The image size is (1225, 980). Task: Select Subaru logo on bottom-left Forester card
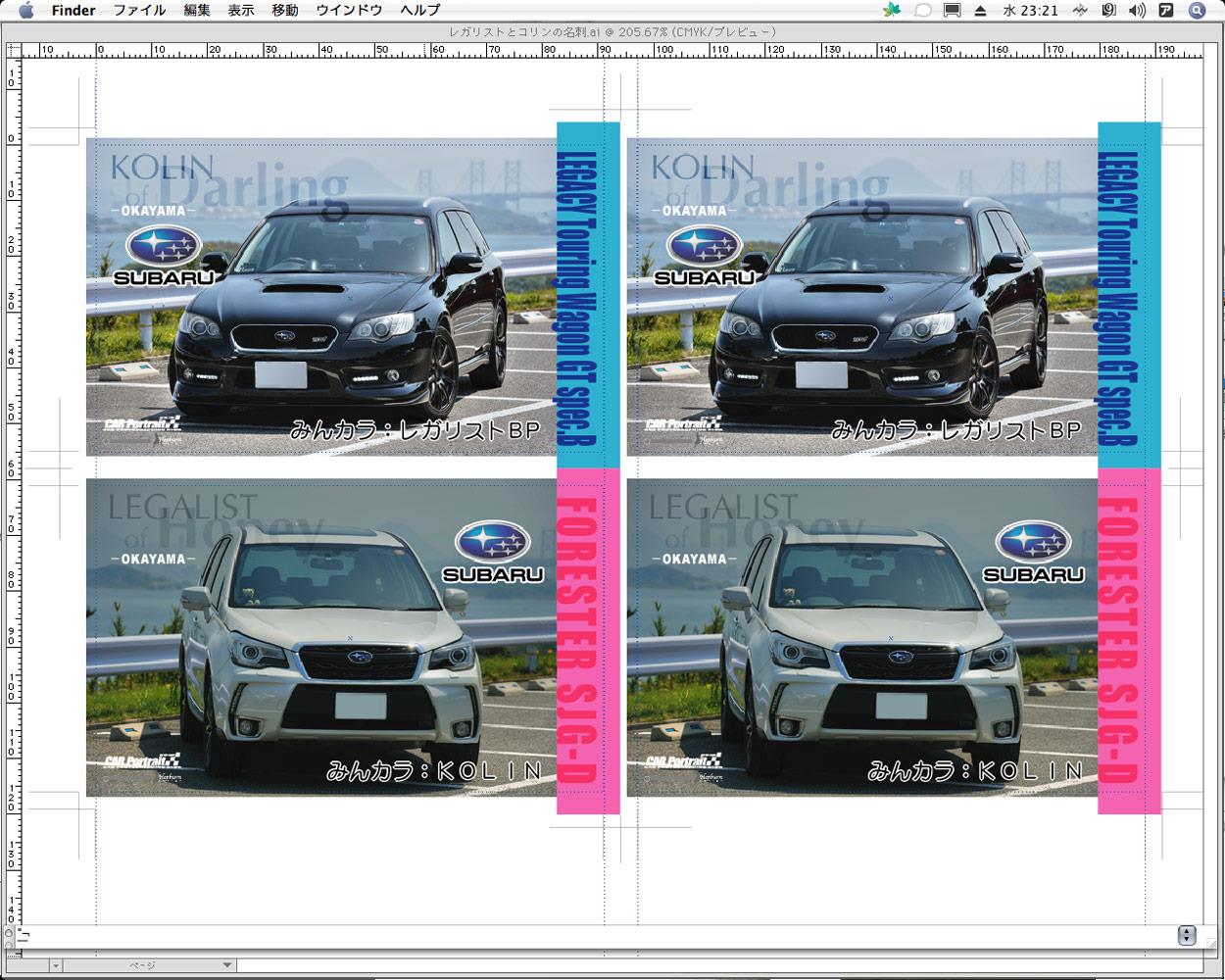click(493, 553)
